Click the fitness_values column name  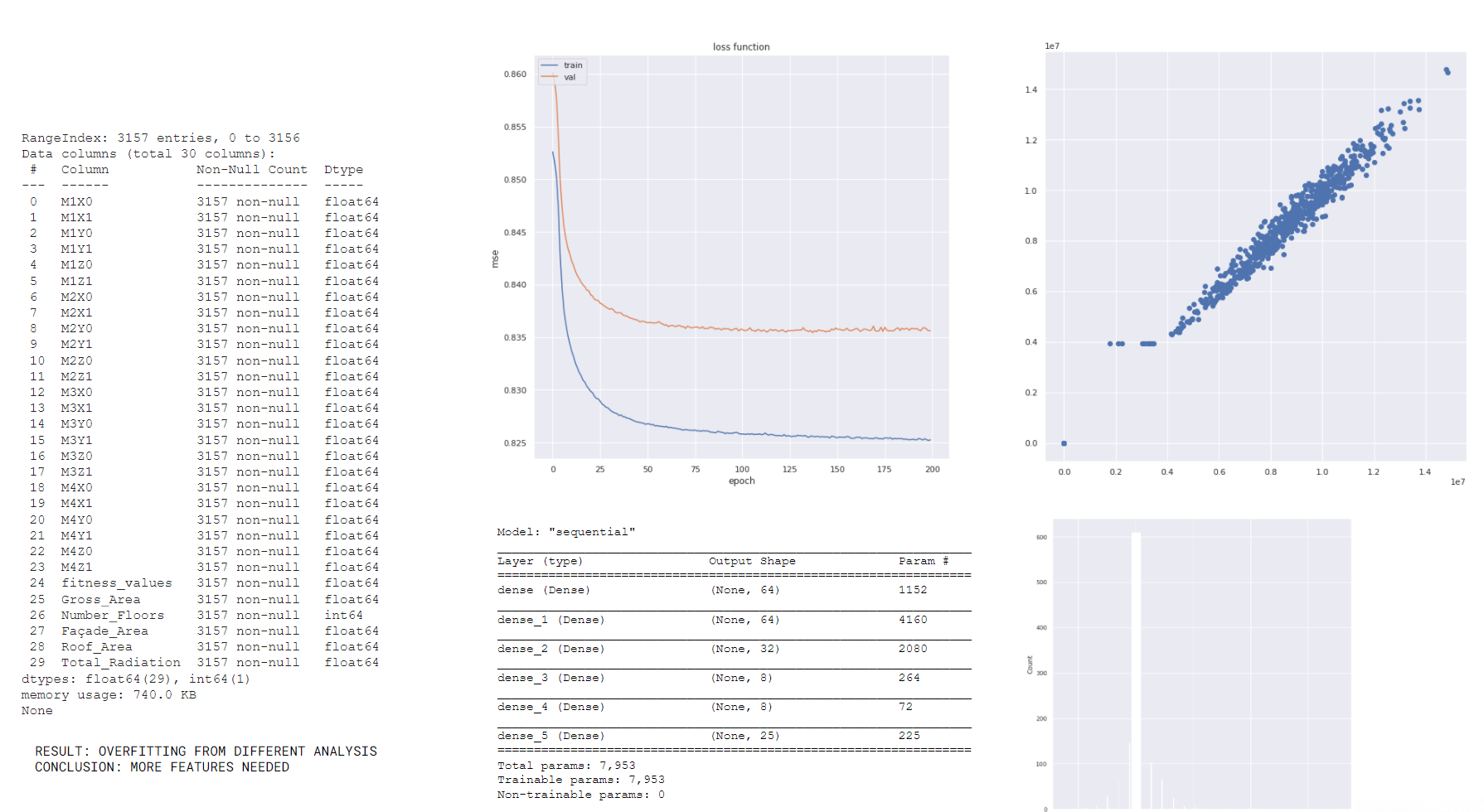click(116, 583)
